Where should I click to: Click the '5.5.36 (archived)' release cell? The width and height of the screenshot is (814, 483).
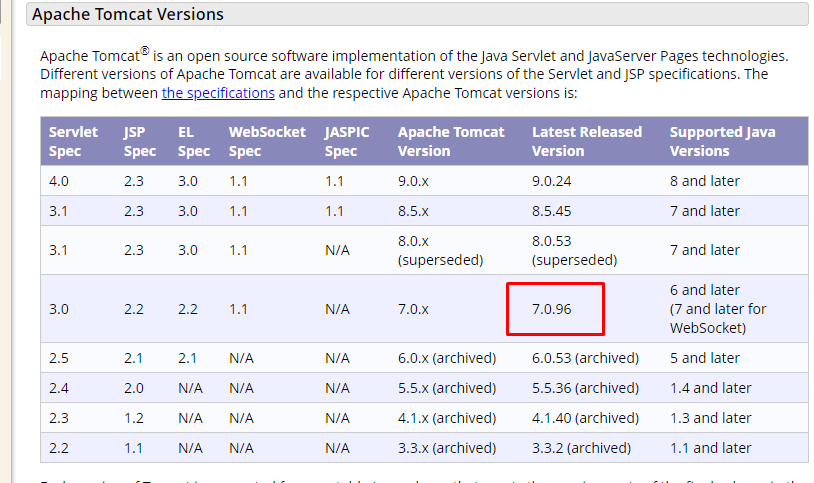coord(585,388)
